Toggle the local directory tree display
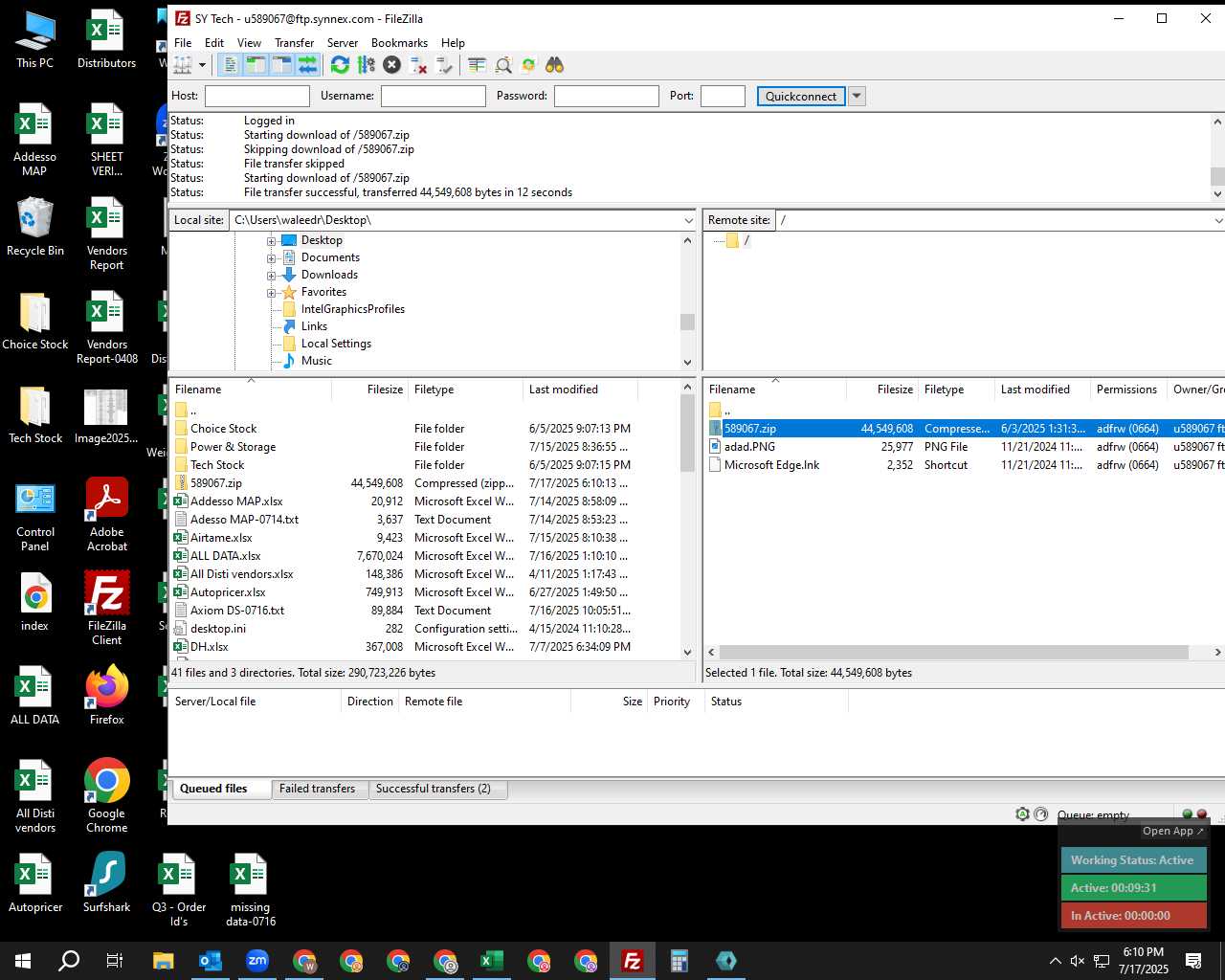This screenshot has width=1225, height=980. (x=256, y=65)
